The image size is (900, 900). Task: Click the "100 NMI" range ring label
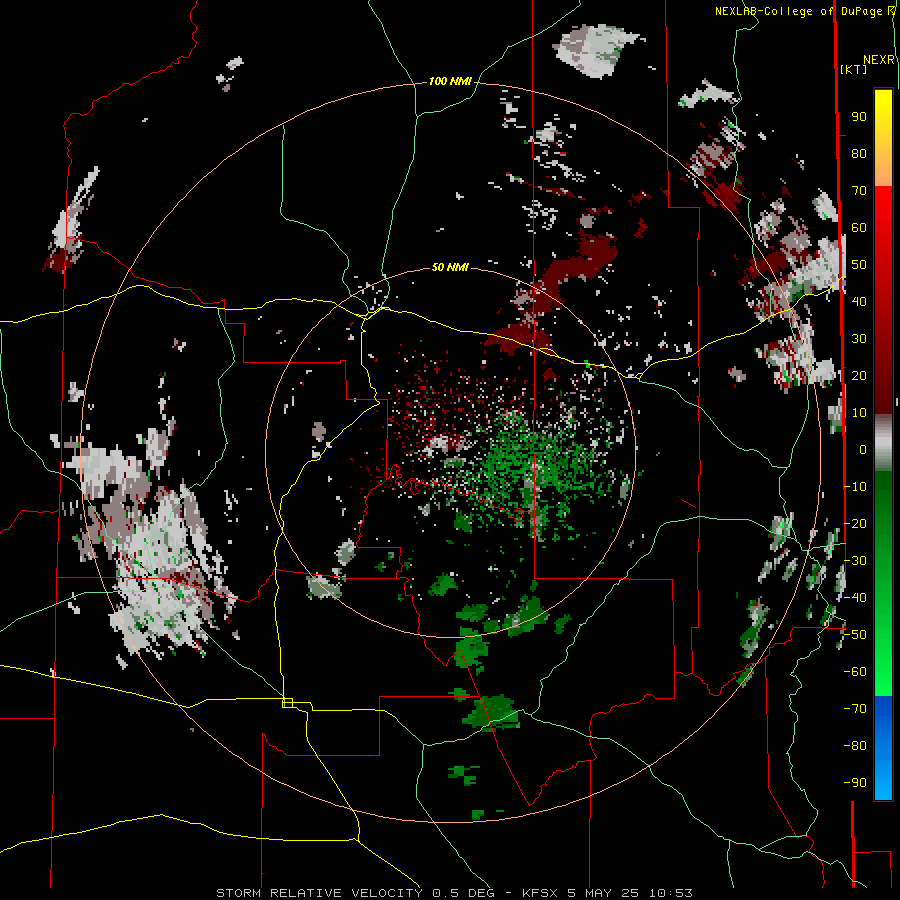click(450, 82)
